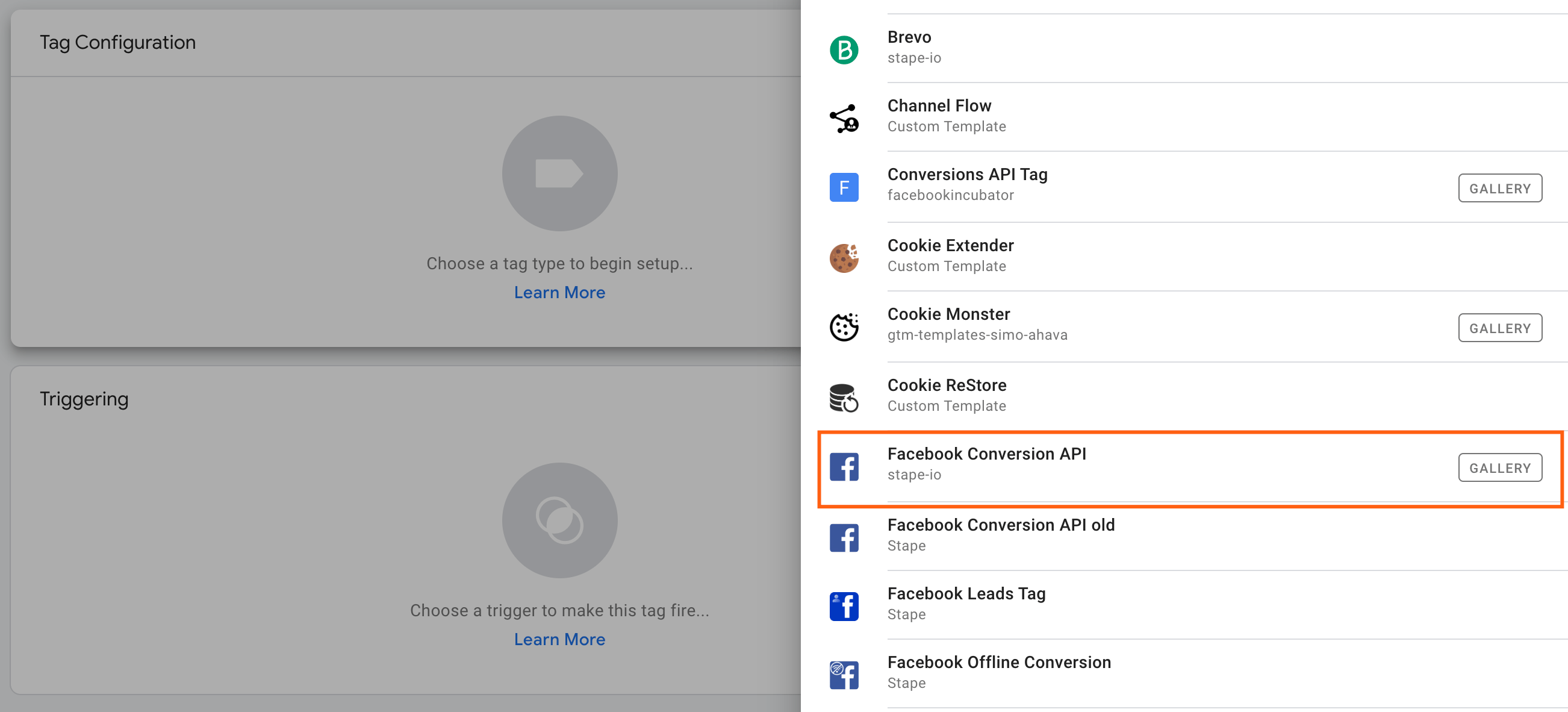This screenshot has width=1568, height=712.
Task: Click the Facebook Leads Tag icon
Action: [844, 606]
